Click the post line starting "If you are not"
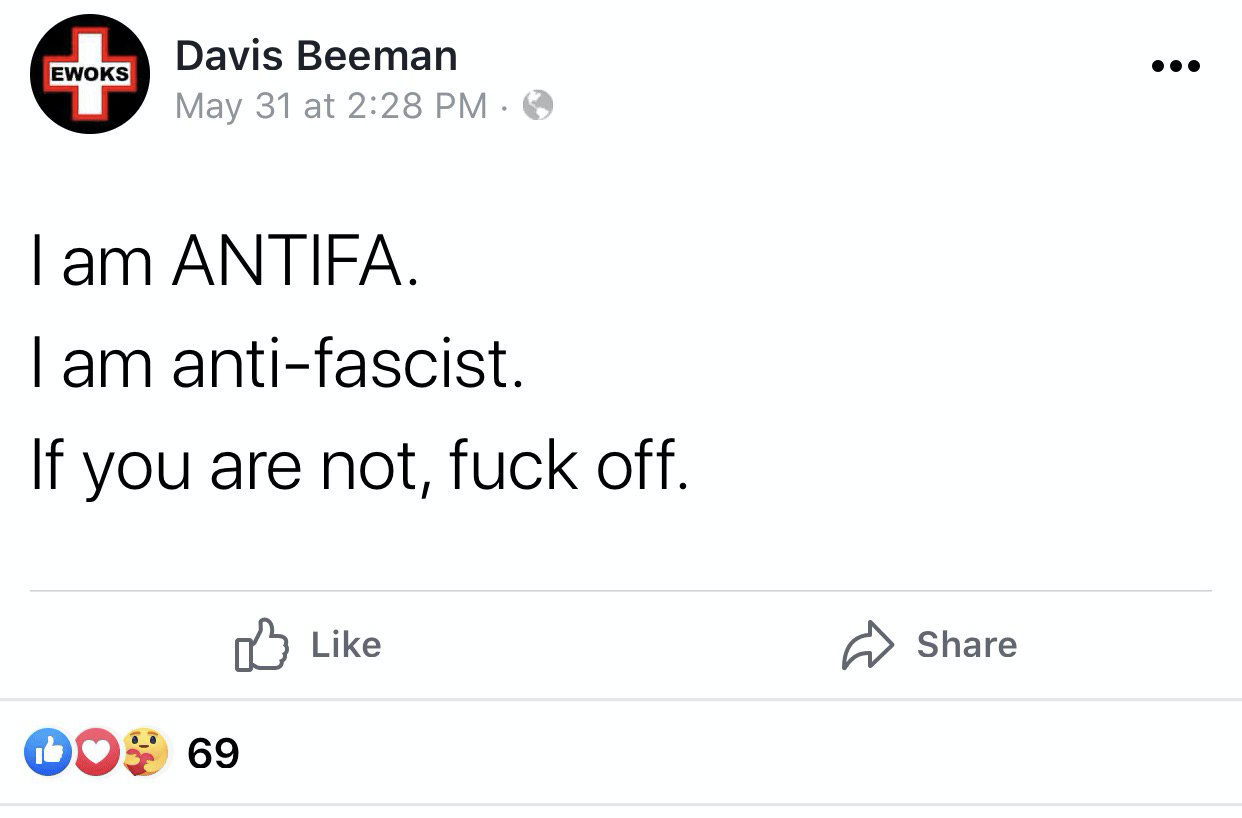Image resolution: width=1242 pixels, height=818 pixels. (x=360, y=466)
